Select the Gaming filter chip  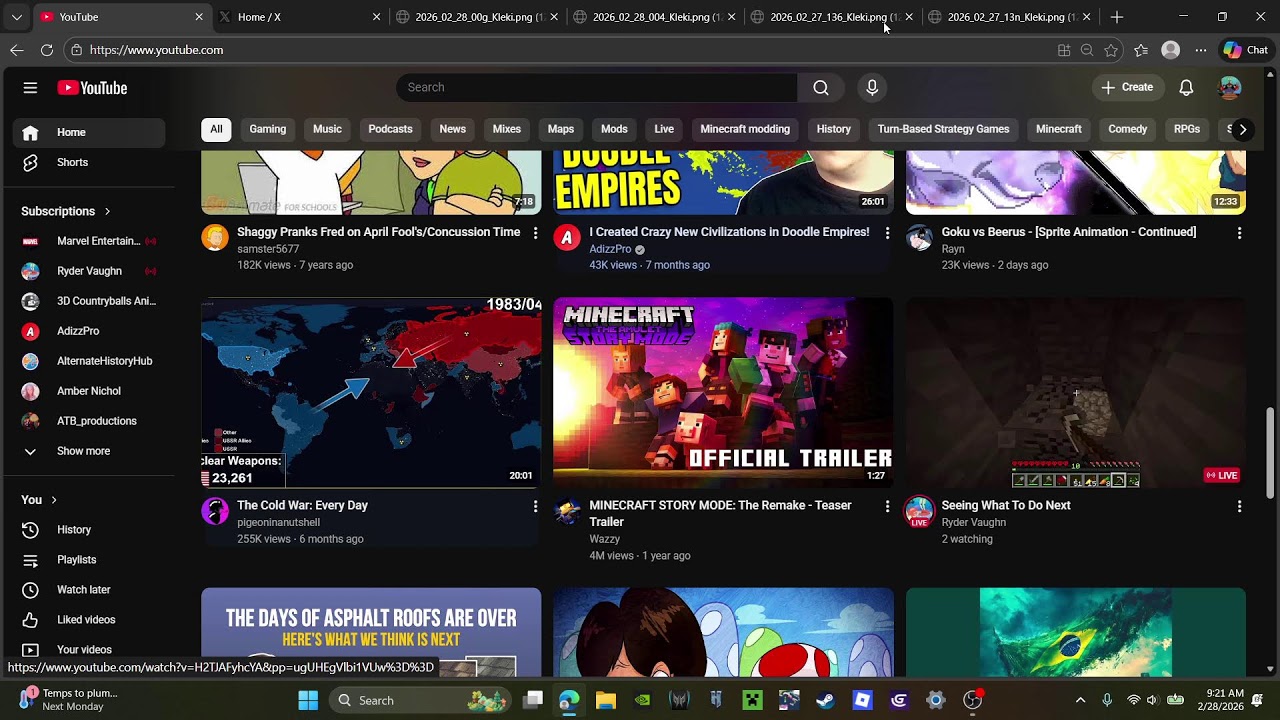(x=268, y=129)
